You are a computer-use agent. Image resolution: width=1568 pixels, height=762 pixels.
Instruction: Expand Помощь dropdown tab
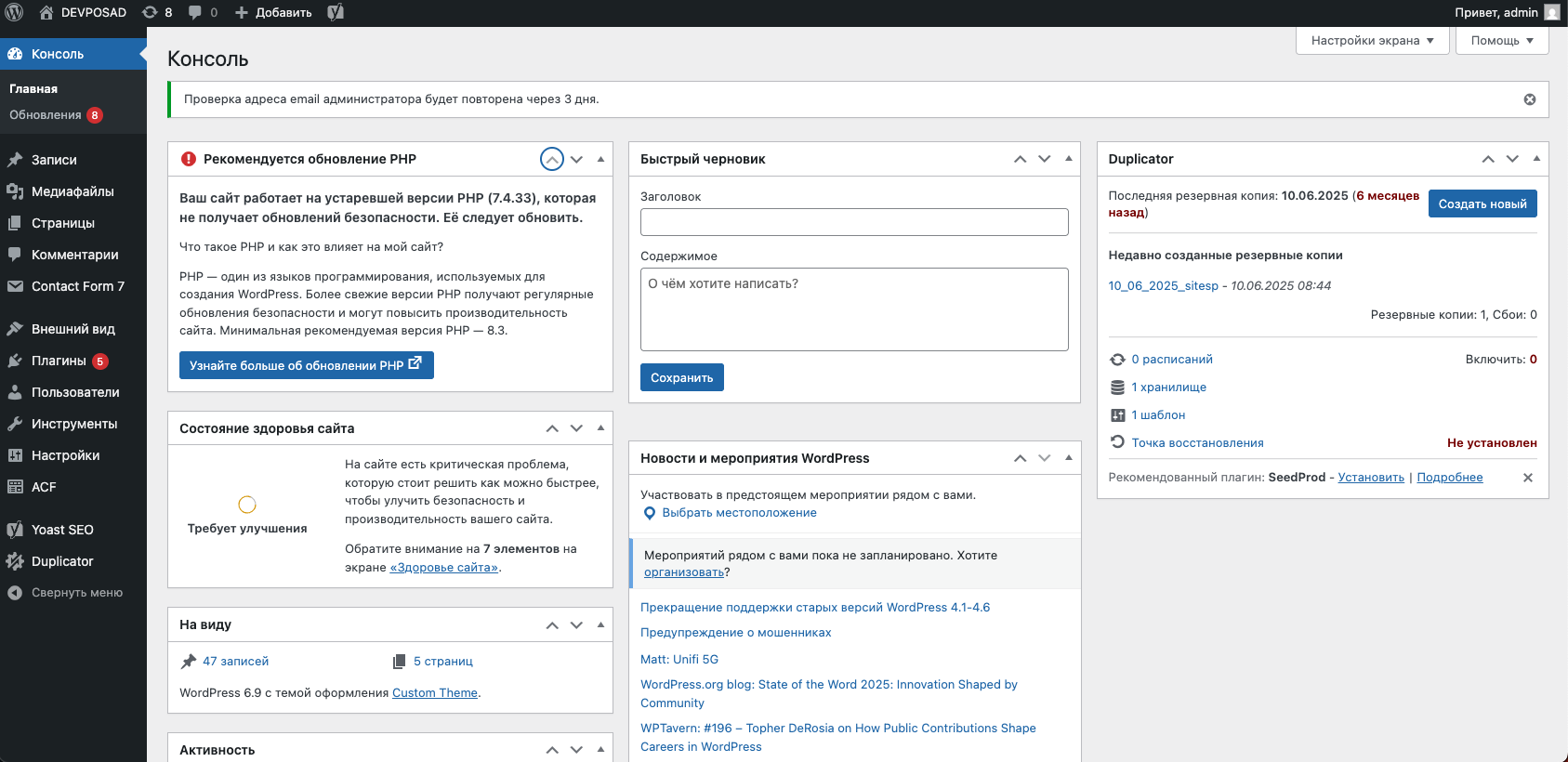(1502, 41)
